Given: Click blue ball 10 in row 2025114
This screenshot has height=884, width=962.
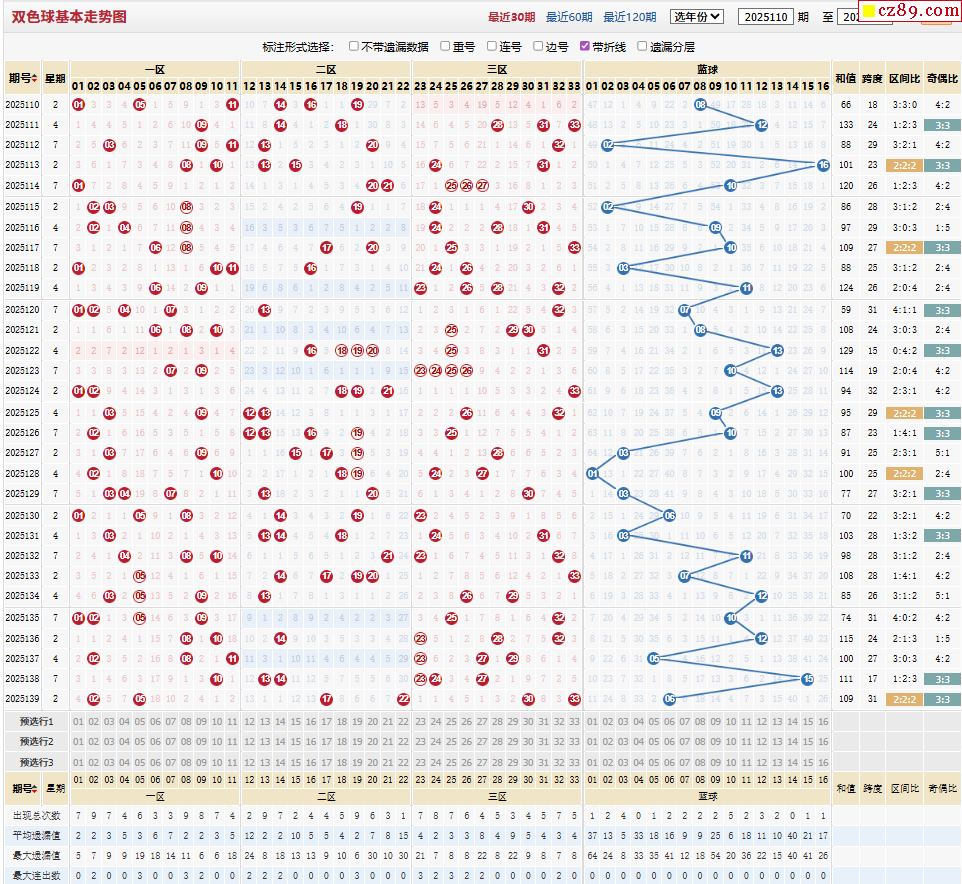Looking at the screenshot, I should point(731,185).
